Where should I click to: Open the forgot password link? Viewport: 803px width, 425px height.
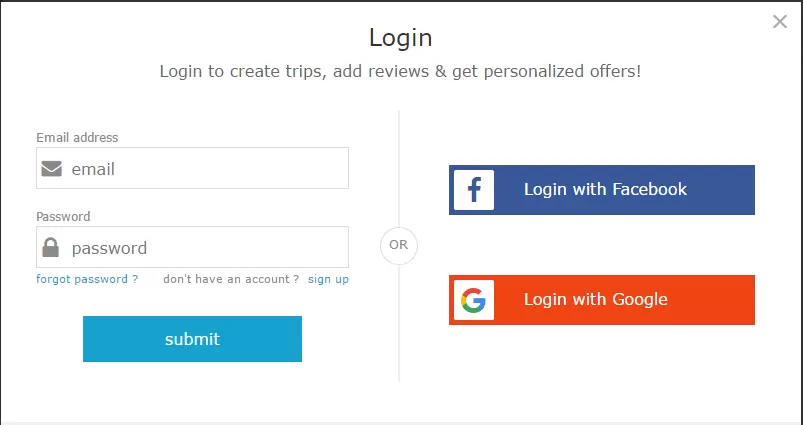87,279
